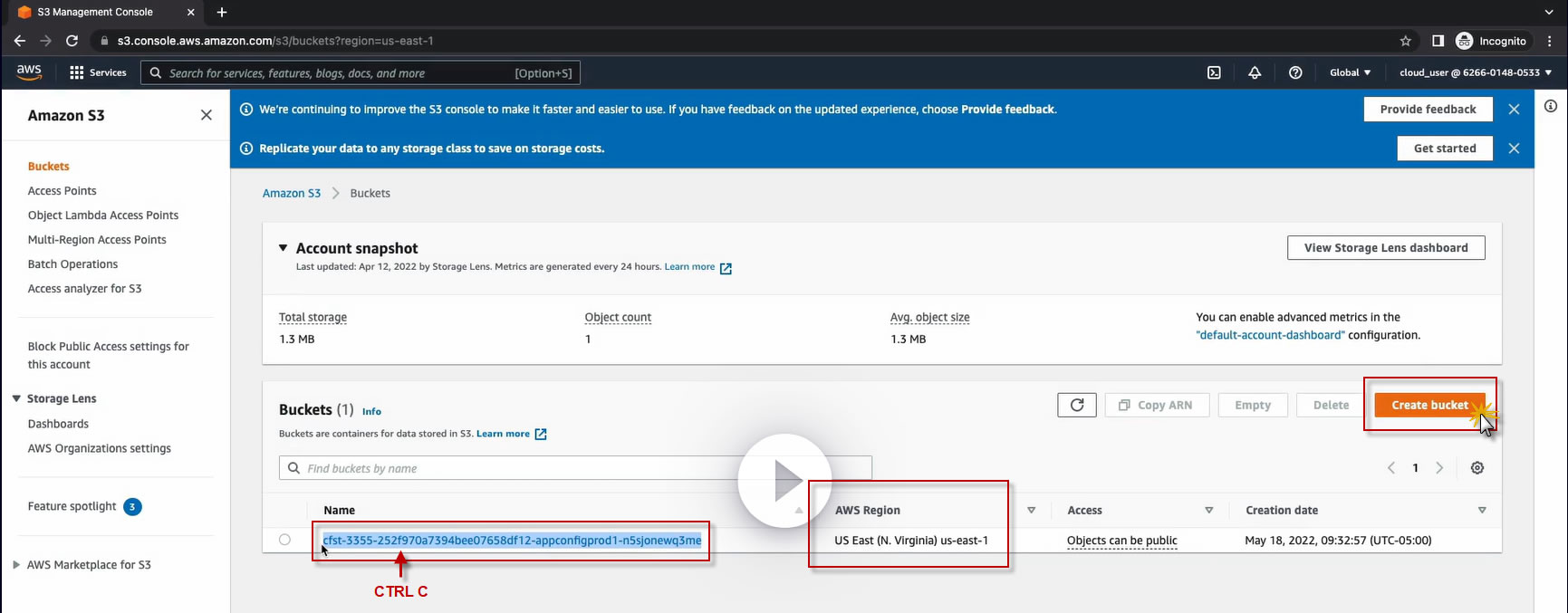Sort the Name column ascending

(x=798, y=511)
